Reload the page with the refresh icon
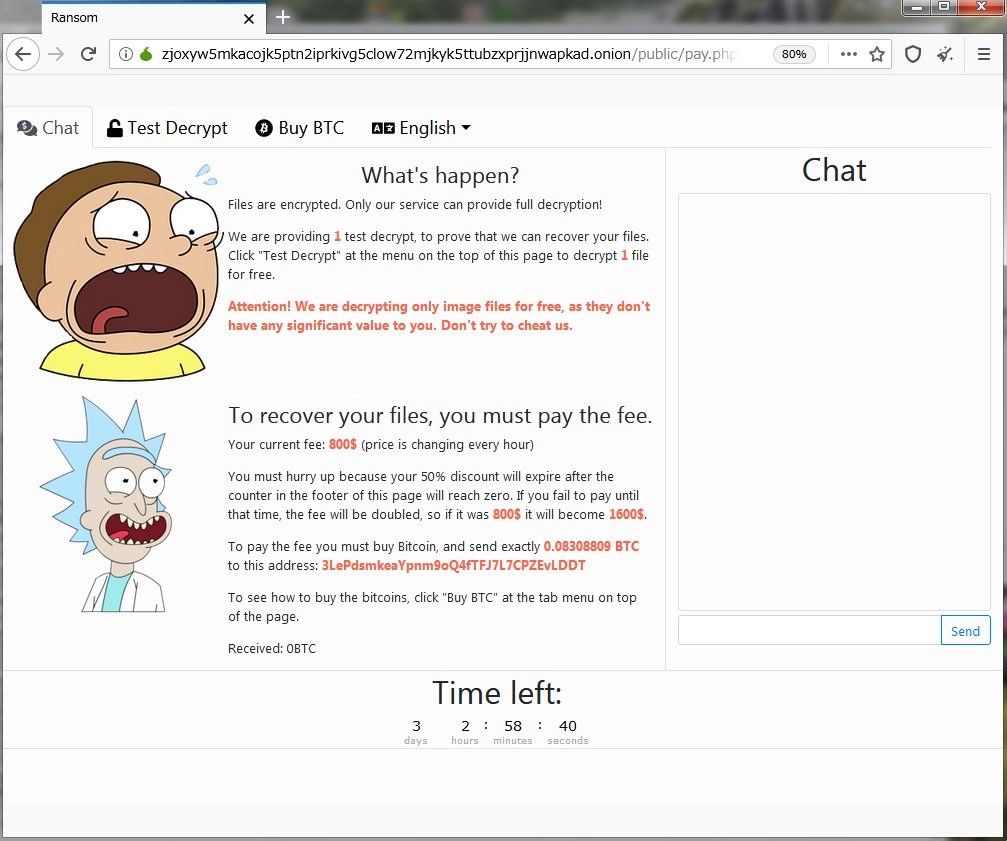 pyautogui.click(x=88, y=54)
